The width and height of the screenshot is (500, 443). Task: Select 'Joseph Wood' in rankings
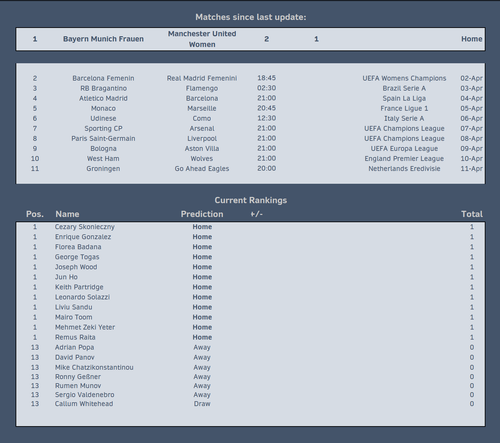[76, 267]
